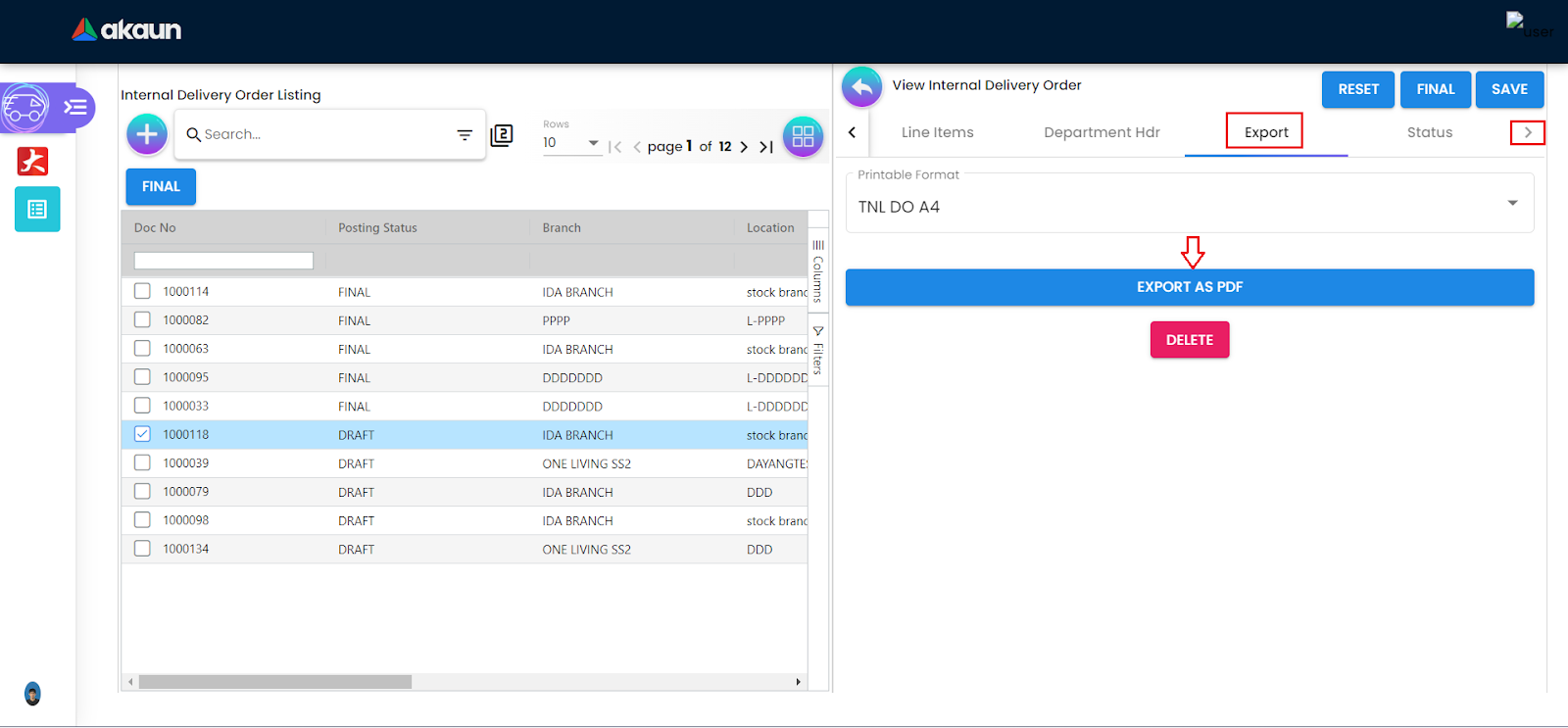Viewport: 1568px width, 728px height.
Task: Click the delivery truck module icon
Action: click(x=25, y=108)
